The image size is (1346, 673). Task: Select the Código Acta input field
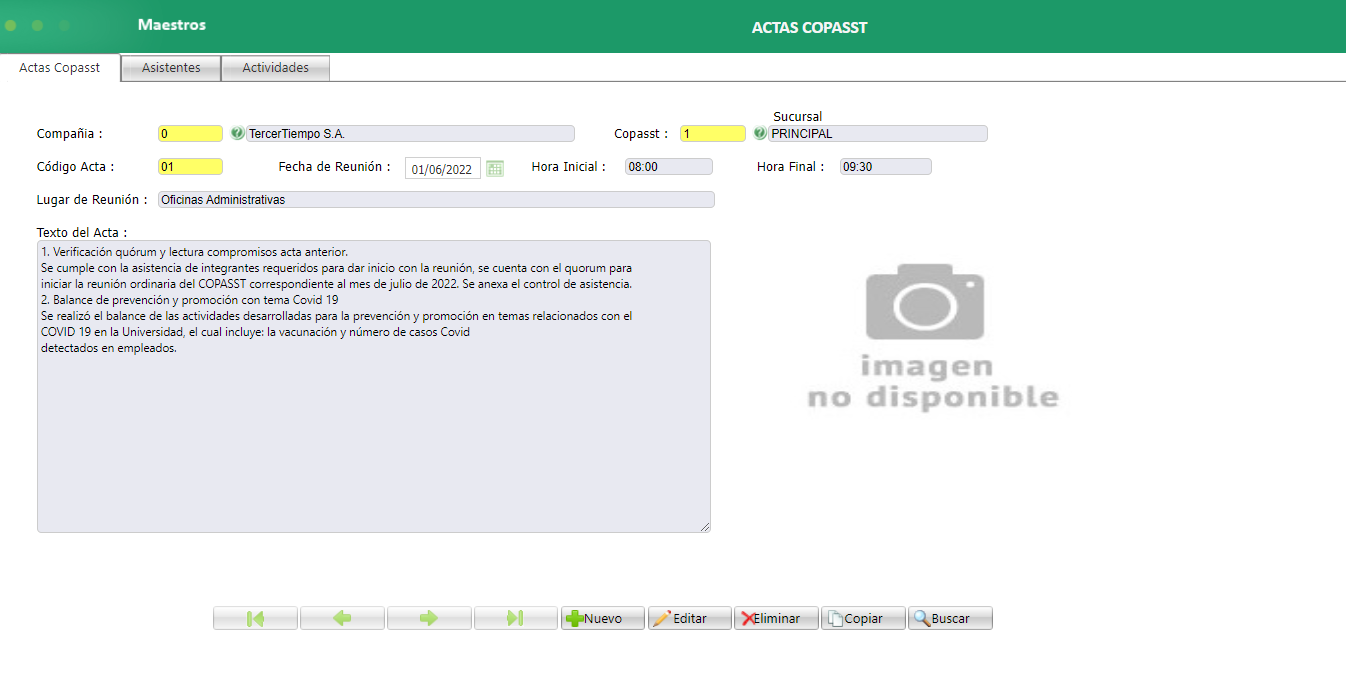click(189, 166)
